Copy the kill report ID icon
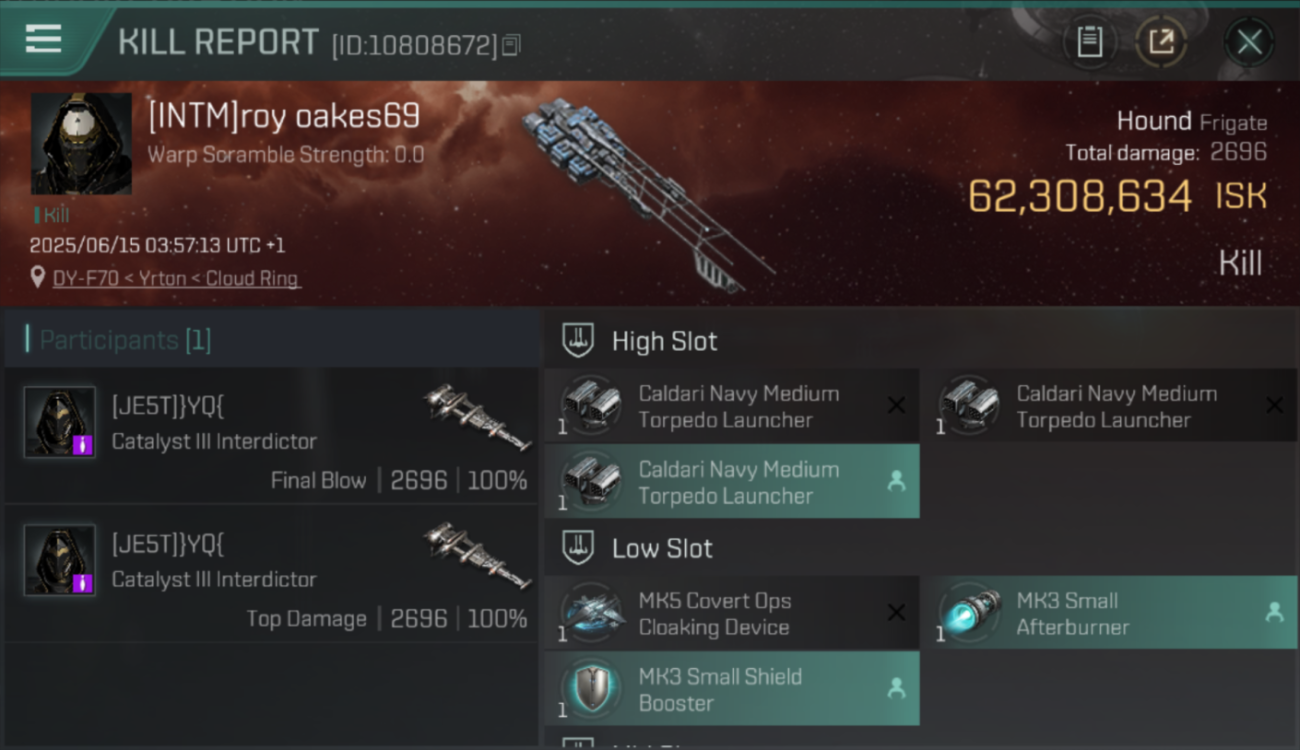Viewport: 1300px width, 750px height. (x=511, y=45)
